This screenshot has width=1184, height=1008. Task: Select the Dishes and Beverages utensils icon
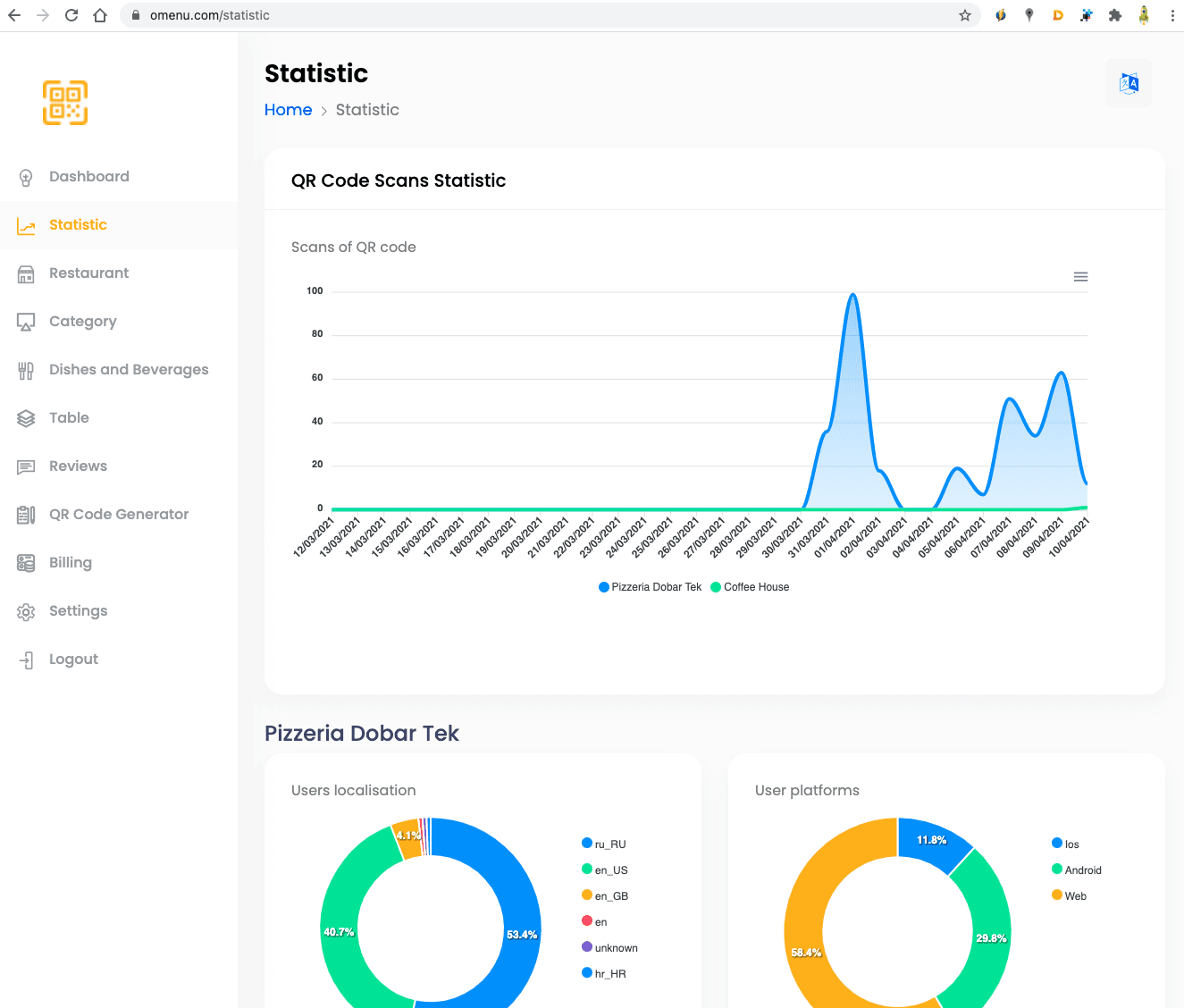(26, 370)
